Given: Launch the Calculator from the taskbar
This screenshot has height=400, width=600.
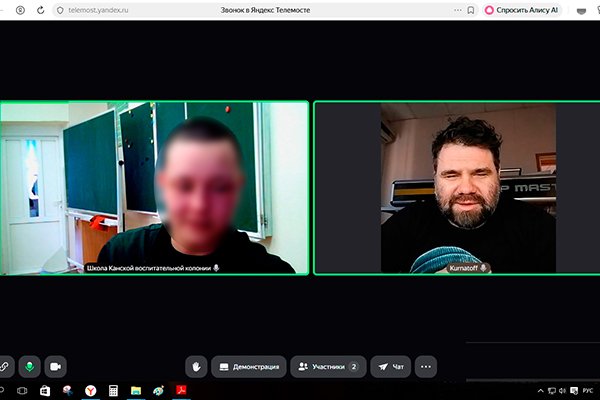Looking at the screenshot, I should click(x=113, y=391).
